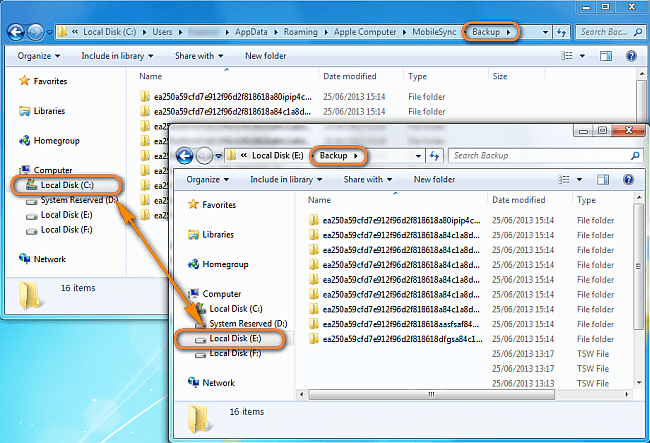Open view options dropdown arrow in C: window
The width and height of the screenshot is (650, 443).
click(582, 56)
